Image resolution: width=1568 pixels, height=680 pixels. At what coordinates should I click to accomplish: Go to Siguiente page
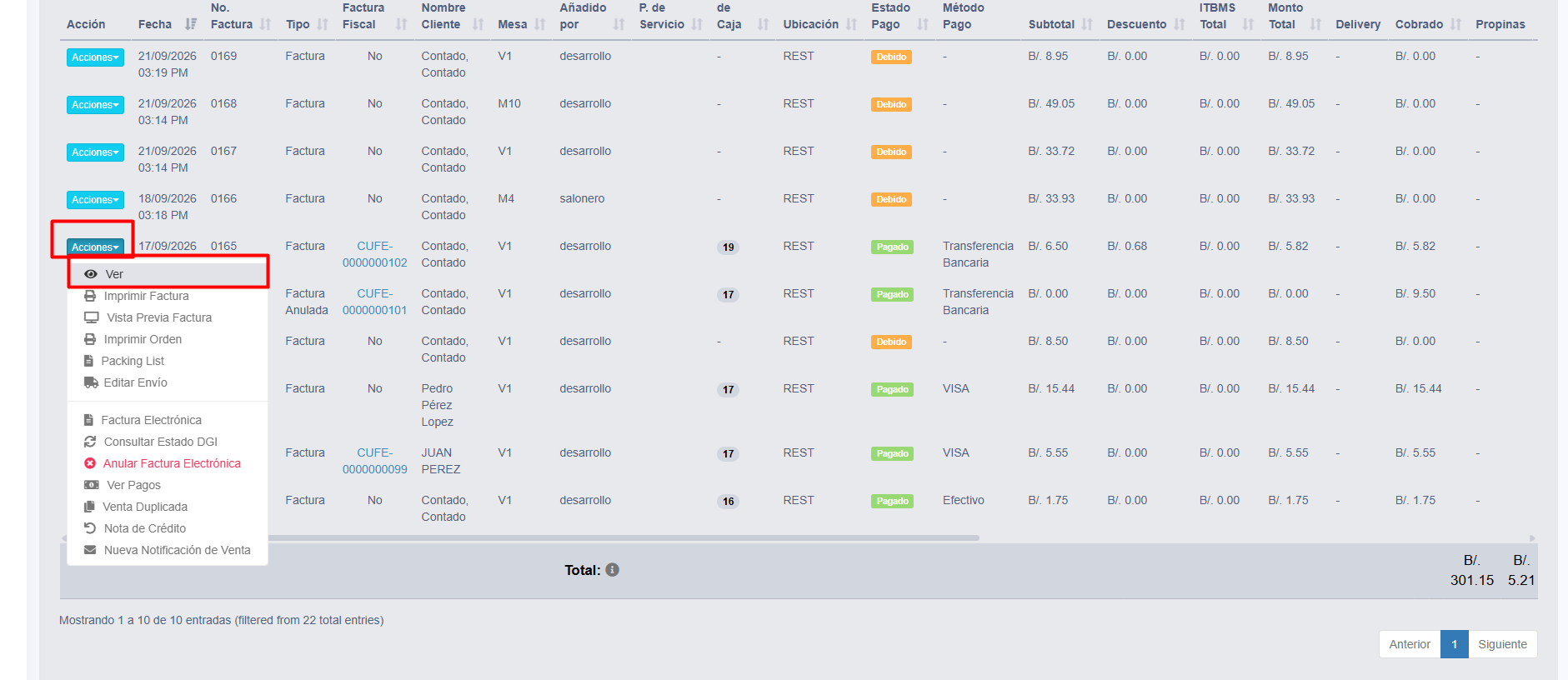point(1502,644)
